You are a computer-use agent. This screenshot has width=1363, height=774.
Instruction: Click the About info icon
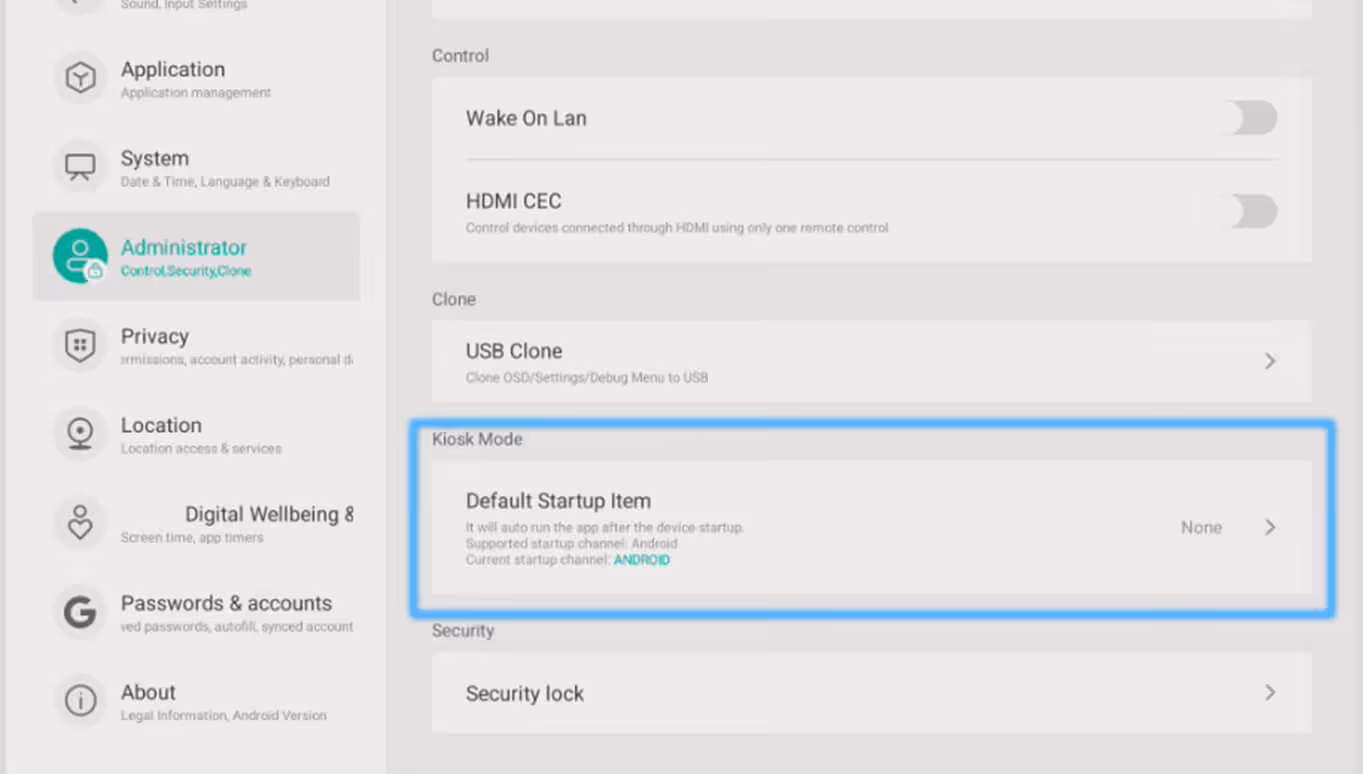[x=80, y=701]
